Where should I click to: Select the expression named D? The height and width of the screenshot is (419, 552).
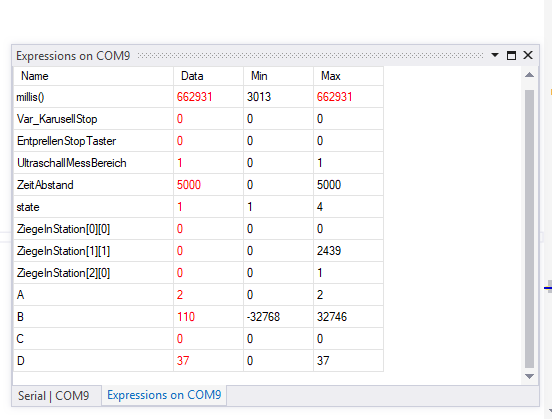tap(21, 361)
